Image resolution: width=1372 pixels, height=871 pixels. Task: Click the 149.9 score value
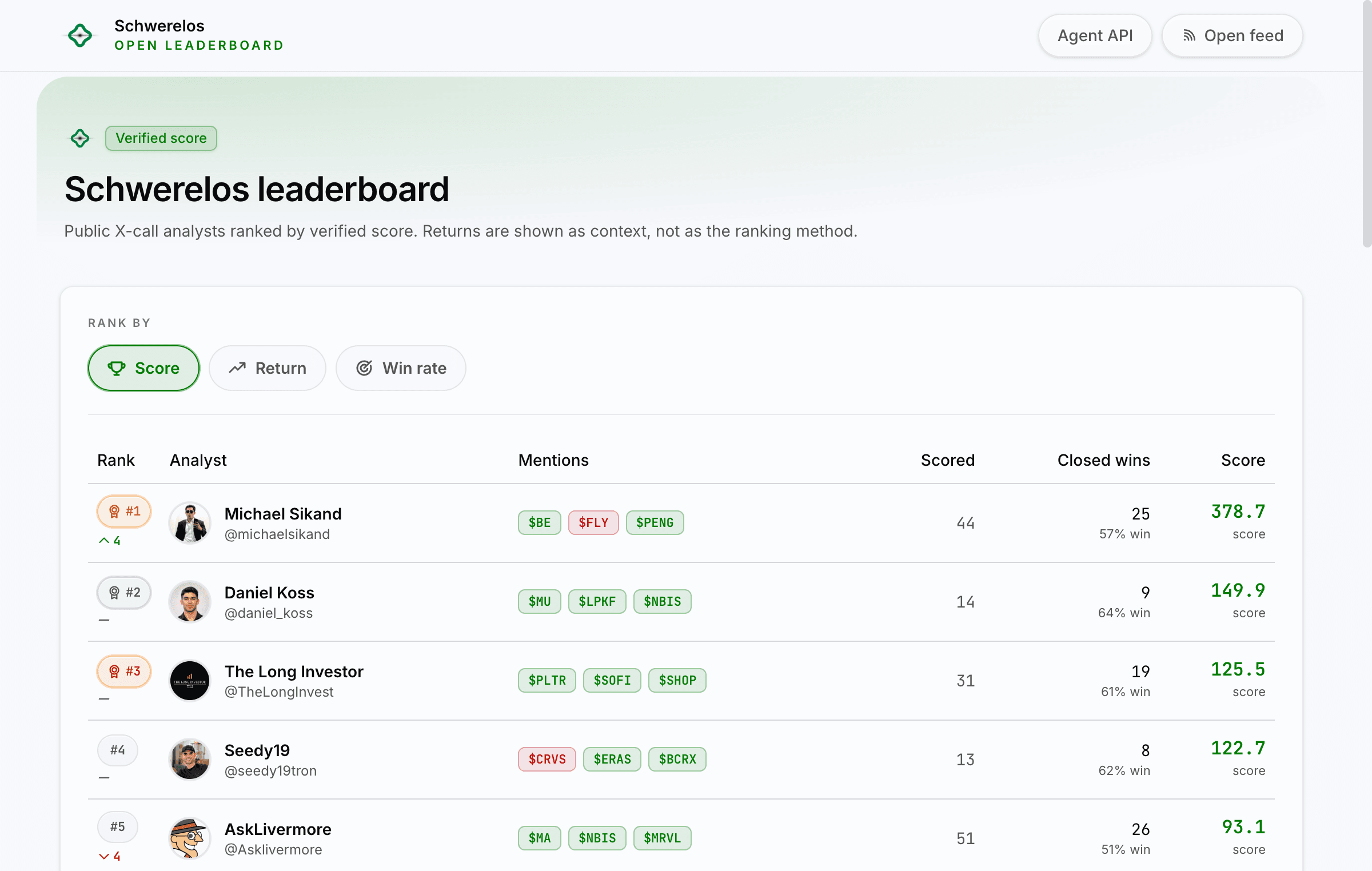[x=1238, y=590]
